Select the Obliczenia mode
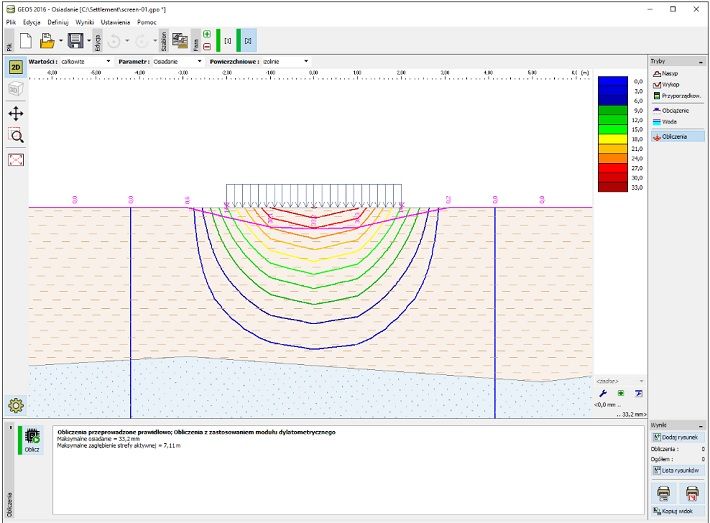This screenshot has width=710, height=523. click(x=678, y=136)
